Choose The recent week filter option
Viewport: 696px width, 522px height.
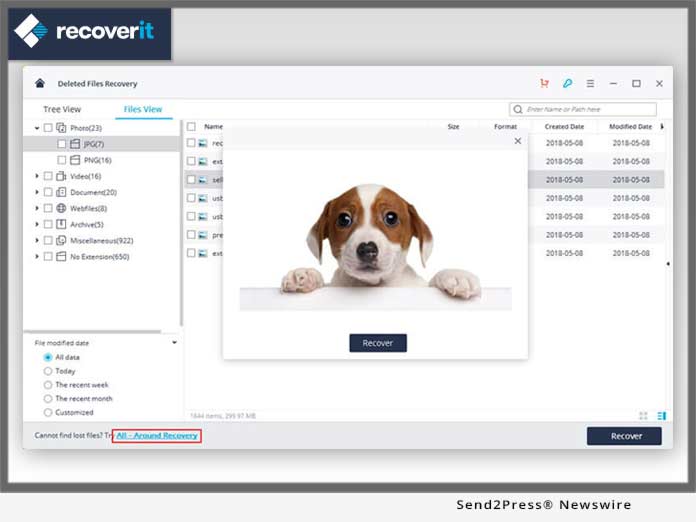[48, 385]
